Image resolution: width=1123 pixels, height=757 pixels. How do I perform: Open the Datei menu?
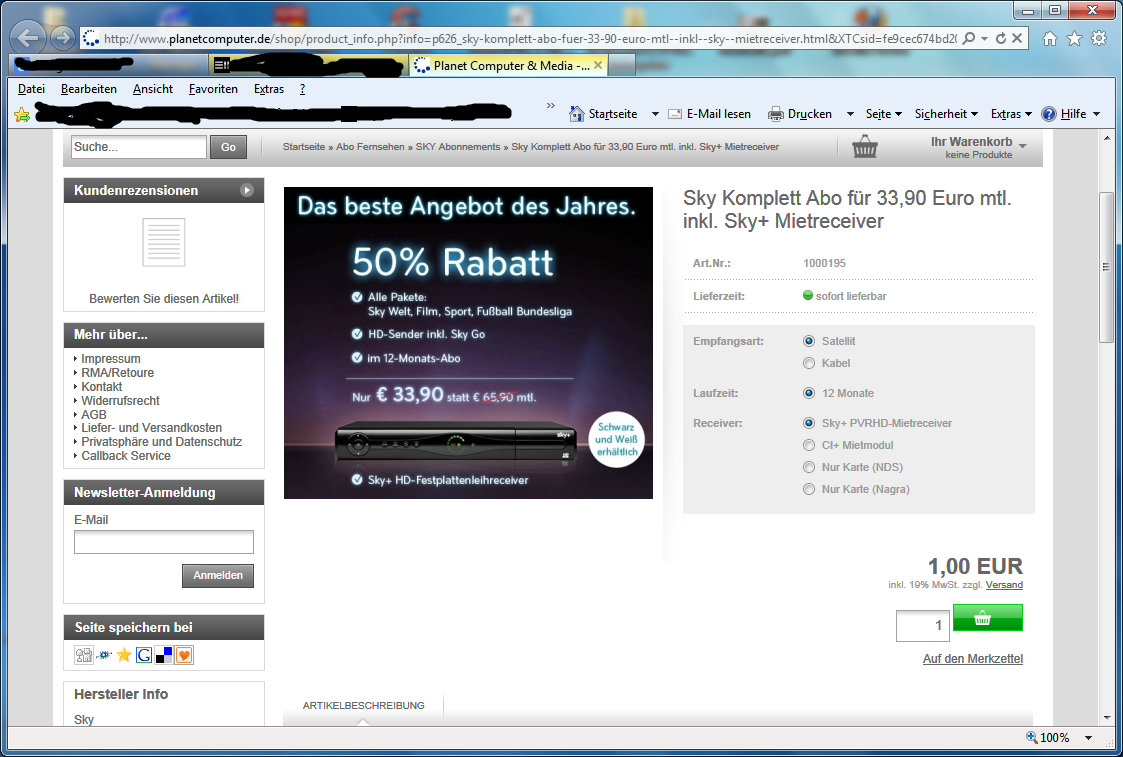31,89
